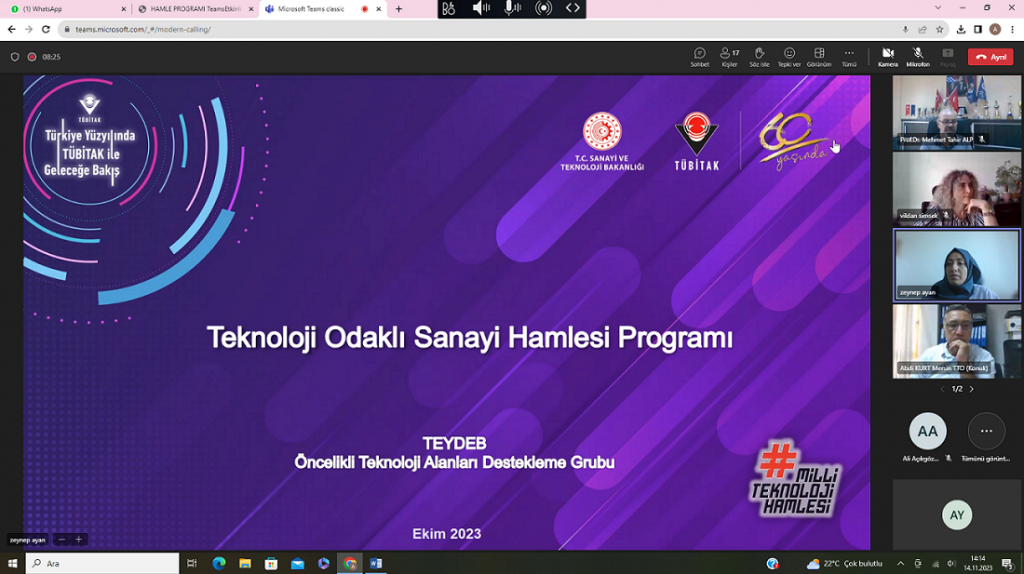Leave the meeting with Ayrıl button

(990, 57)
